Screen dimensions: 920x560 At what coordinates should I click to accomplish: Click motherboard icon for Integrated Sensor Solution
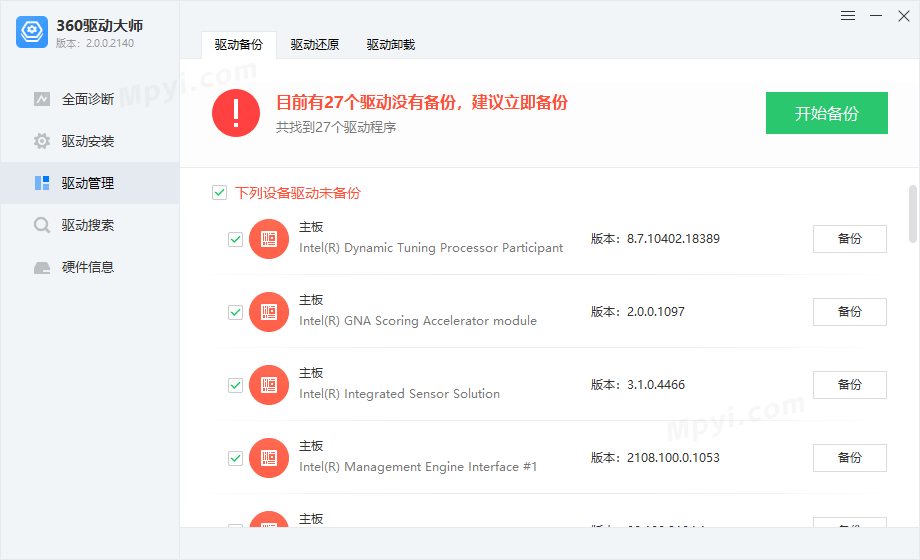(x=269, y=385)
